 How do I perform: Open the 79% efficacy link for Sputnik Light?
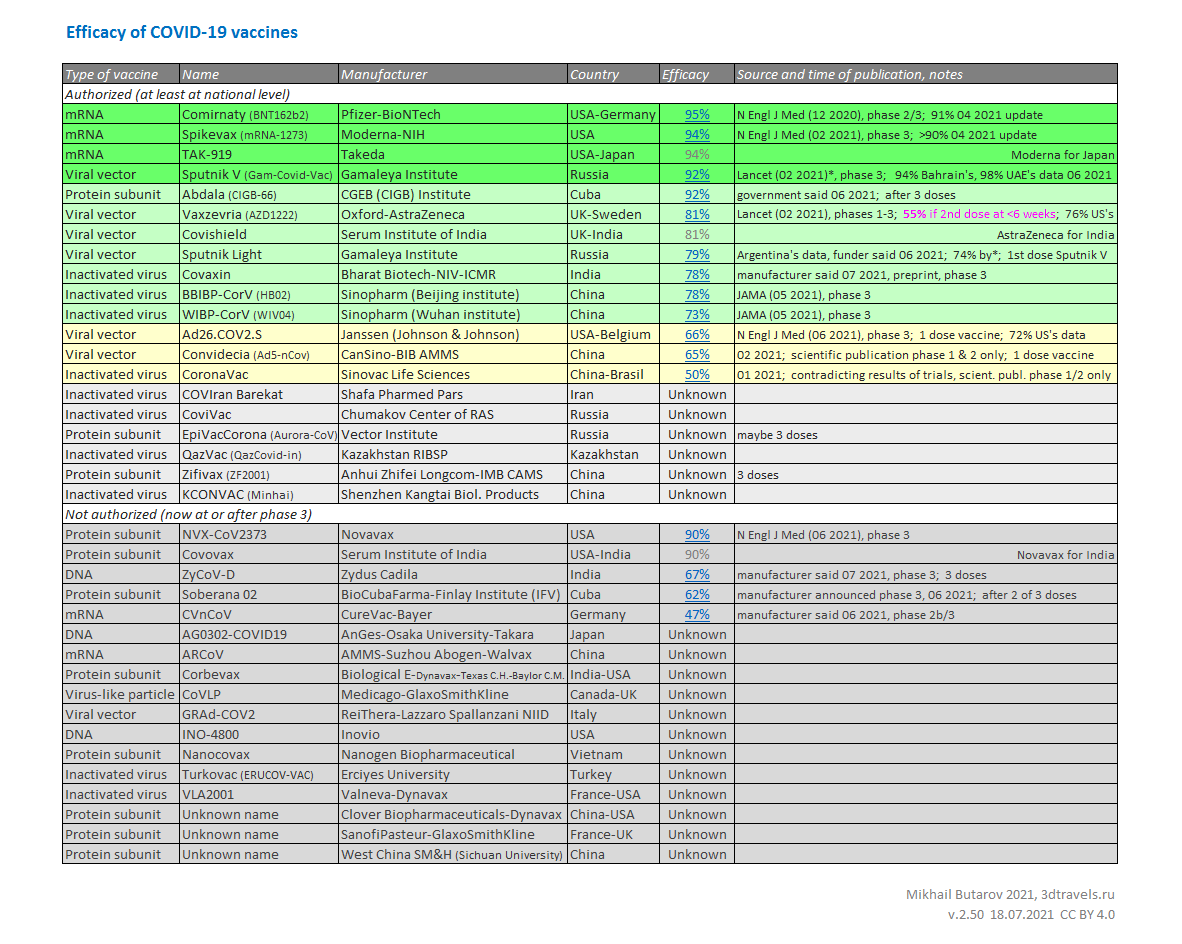697,254
